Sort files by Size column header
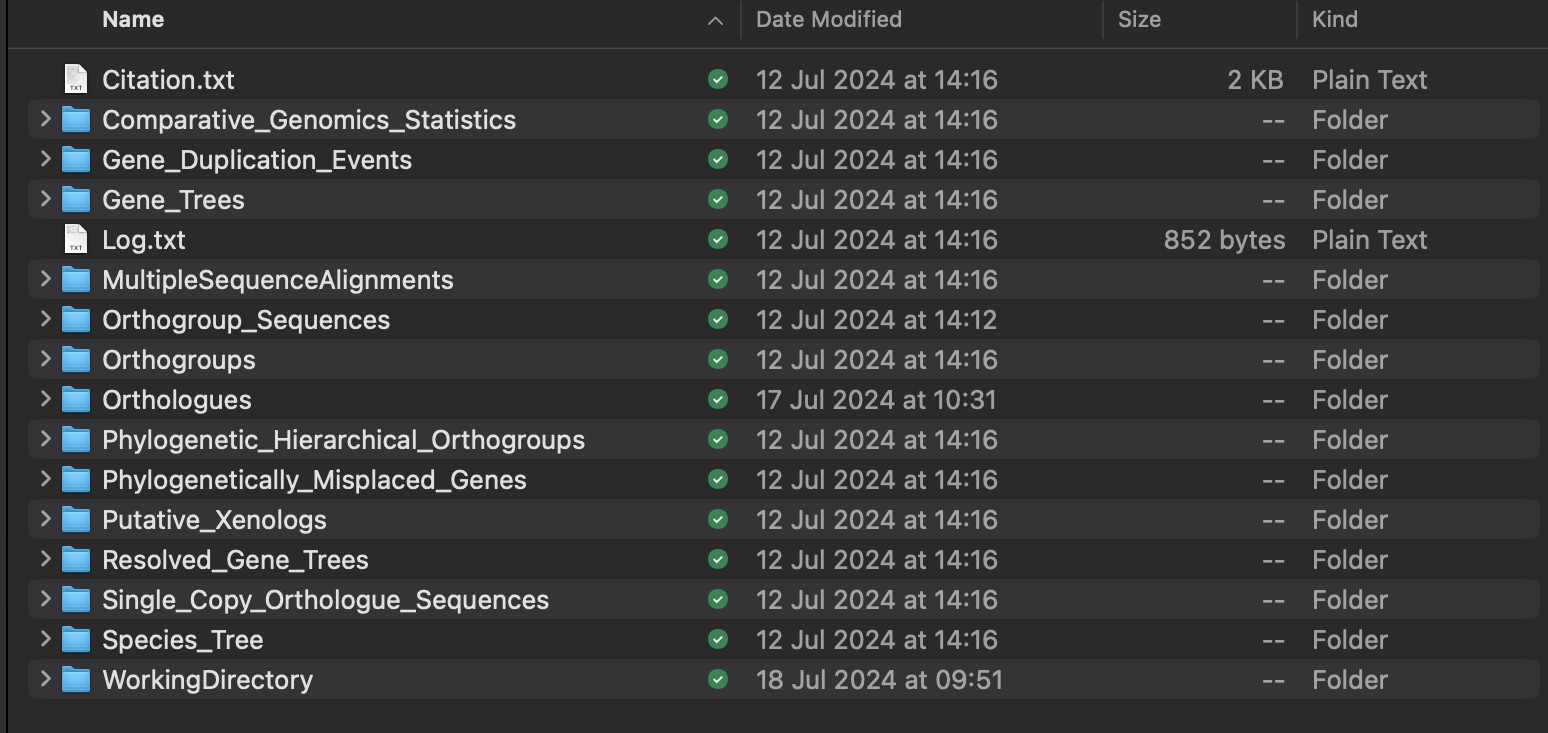Screen dimensions: 1548x733 1139,19
